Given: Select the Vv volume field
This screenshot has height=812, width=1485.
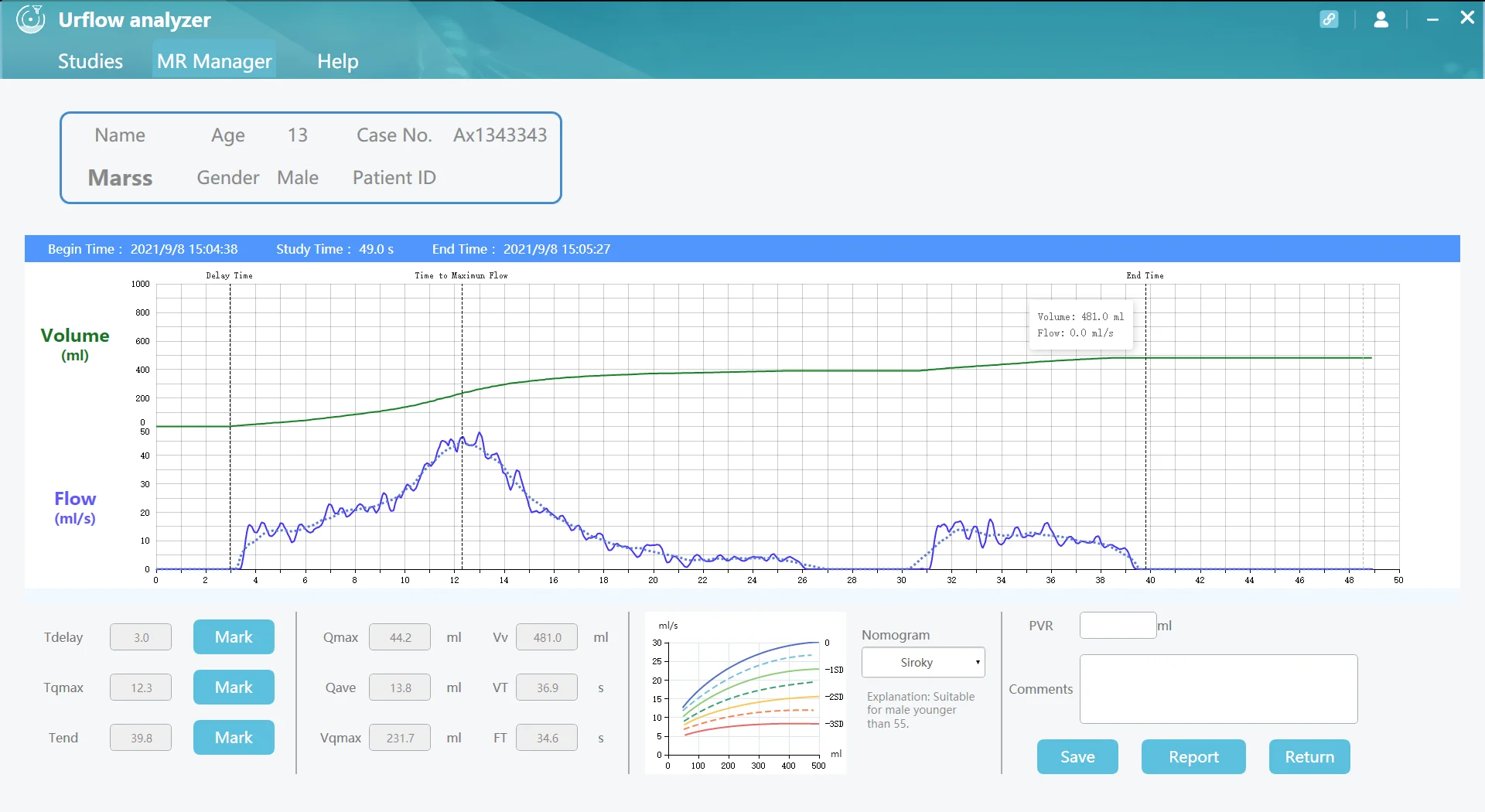Looking at the screenshot, I should click(x=546, y=636).
